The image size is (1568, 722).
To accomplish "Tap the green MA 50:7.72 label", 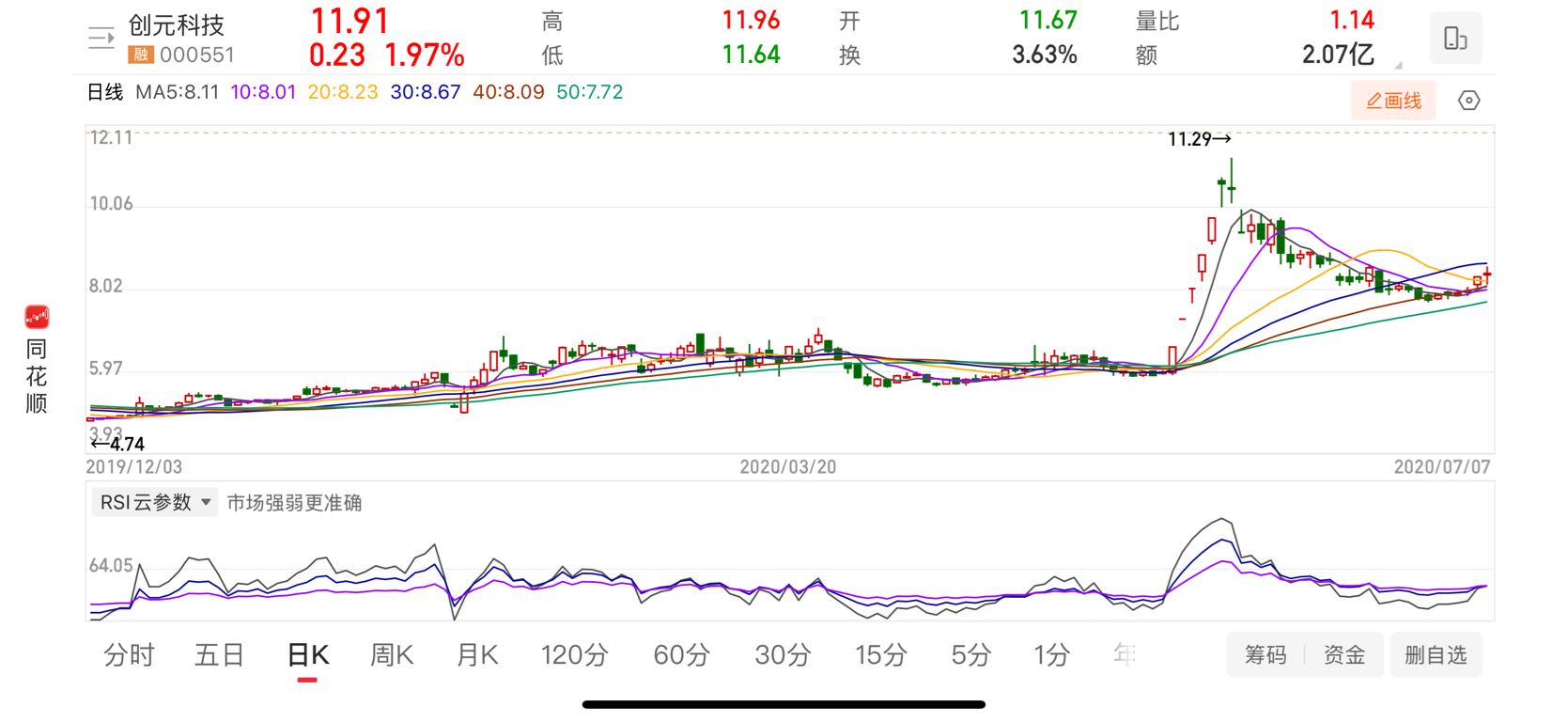I will 590,92.
